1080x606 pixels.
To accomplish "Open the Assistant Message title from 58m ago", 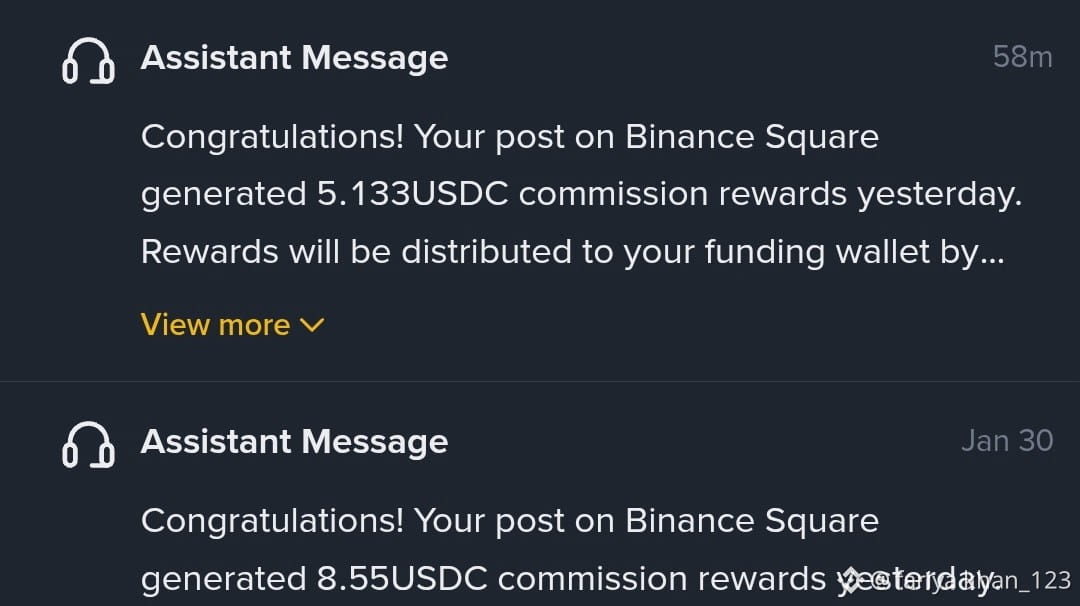I will click(294, 58).
